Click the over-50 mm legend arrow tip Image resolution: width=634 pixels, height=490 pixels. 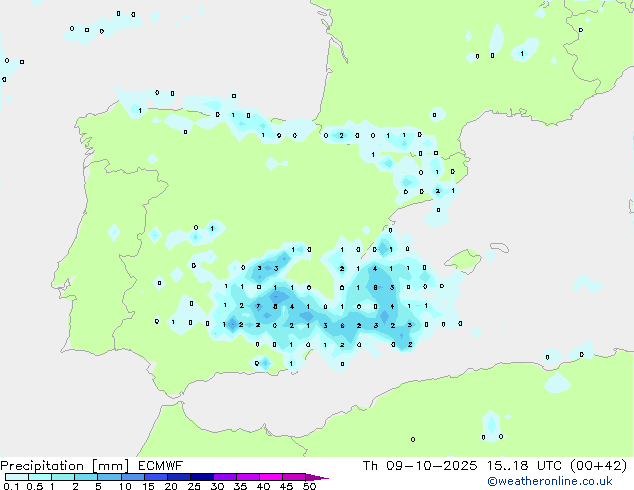point(317,477)
